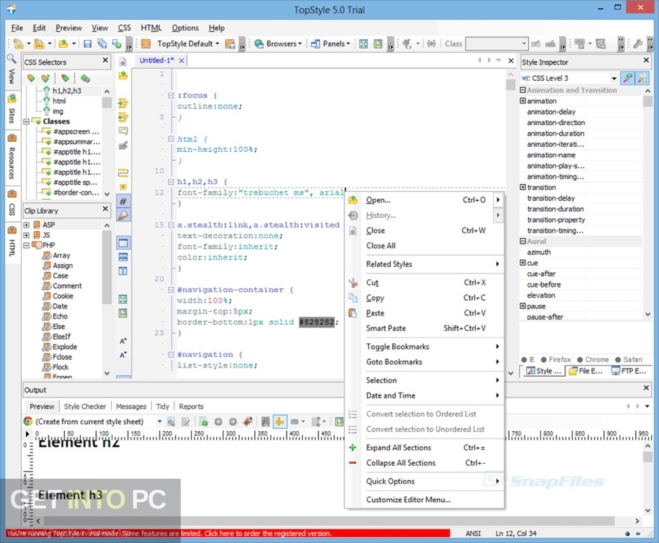Open the Panels toolbar dropdown

coord(330,44)
